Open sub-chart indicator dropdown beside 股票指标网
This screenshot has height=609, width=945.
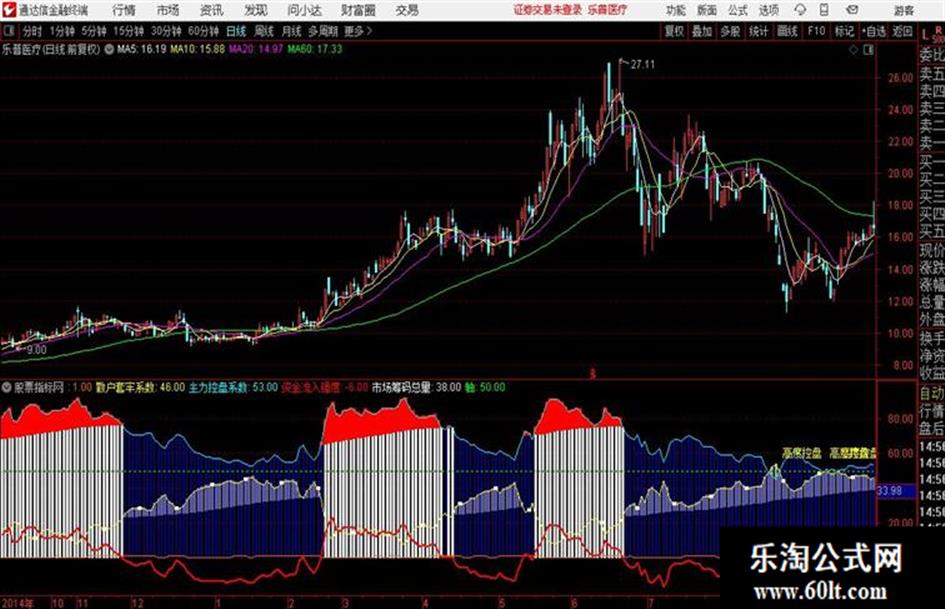click(7, 388)
